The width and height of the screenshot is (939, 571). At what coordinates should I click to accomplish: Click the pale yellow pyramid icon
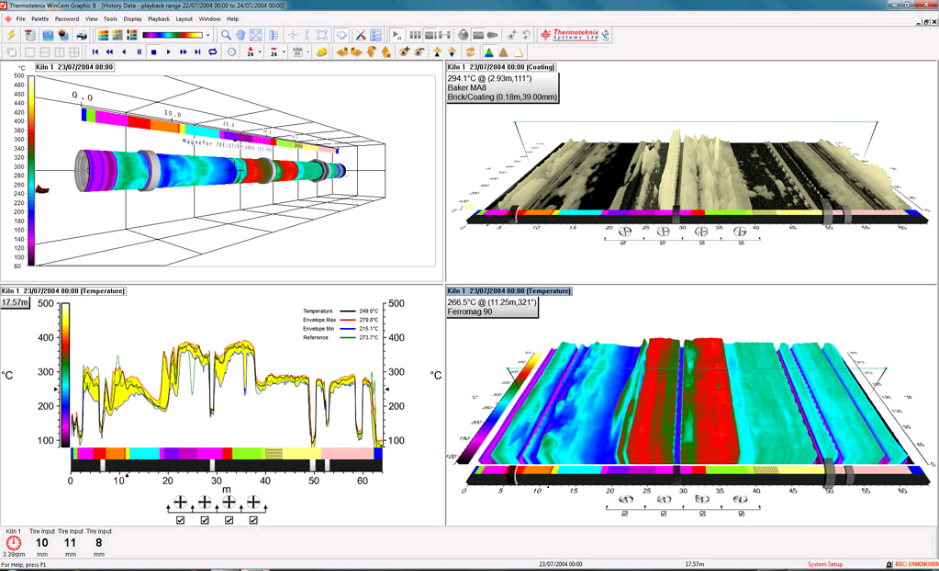click(x=518, y=52)
